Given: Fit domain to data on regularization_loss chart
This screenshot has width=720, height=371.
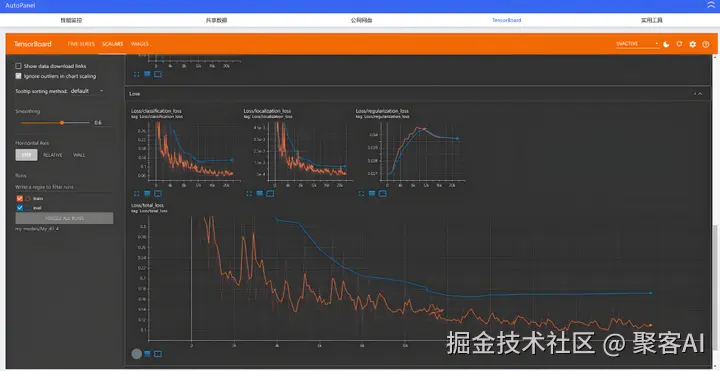Looking at the screenshot, I should click(x=382, y=193).
